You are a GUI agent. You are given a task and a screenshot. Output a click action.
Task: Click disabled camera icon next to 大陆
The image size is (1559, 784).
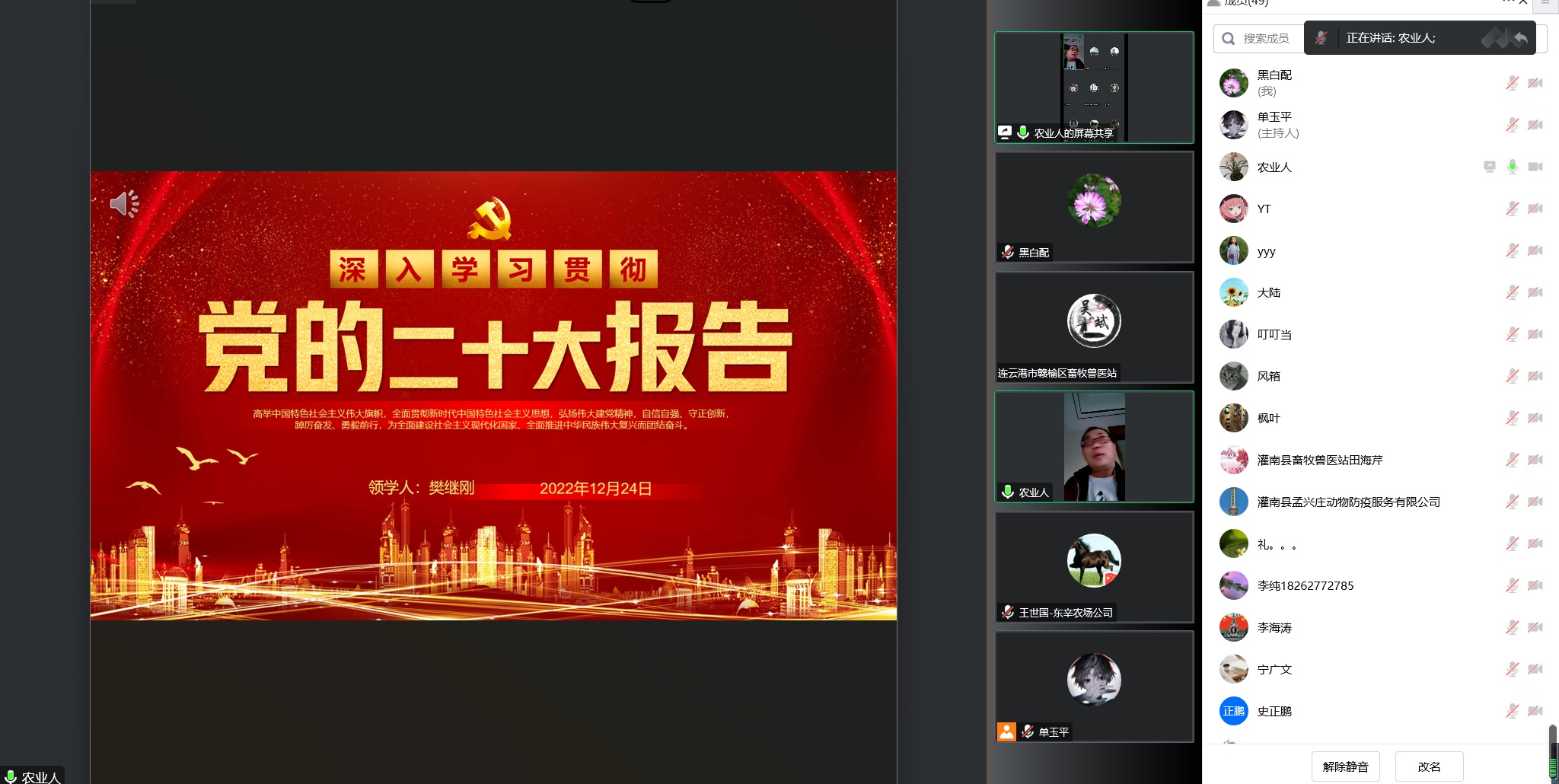(x=1535, y=292)
